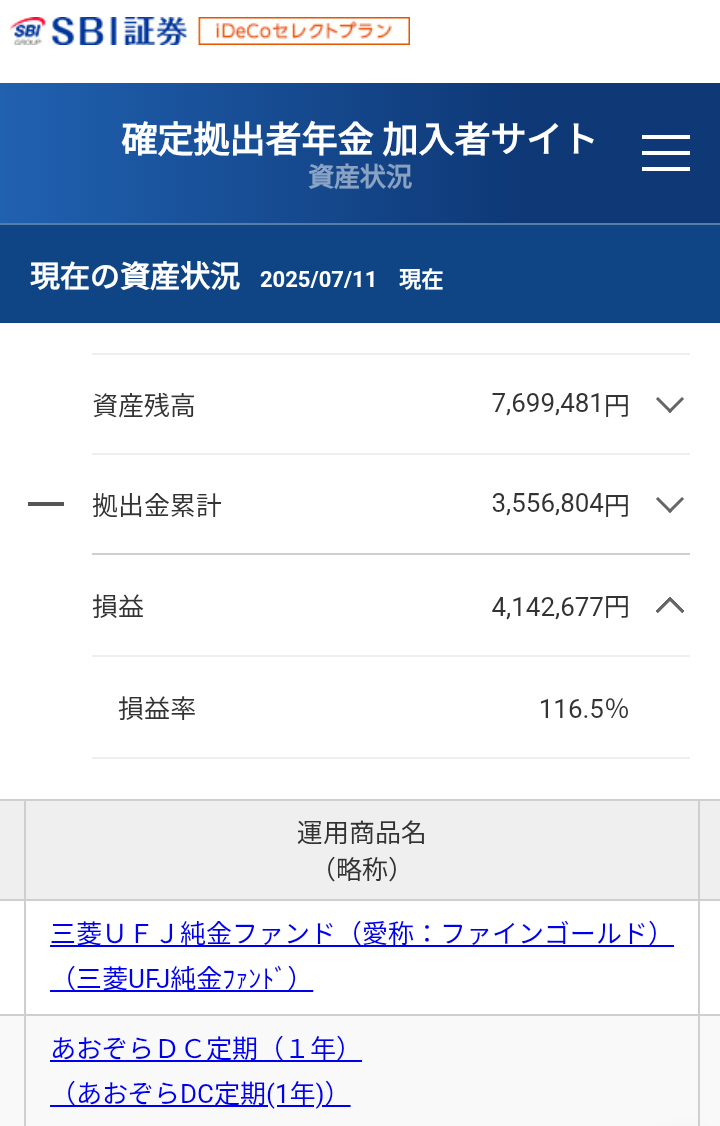Open あおぞらDC定期(1年) link

click(206, 1071)
